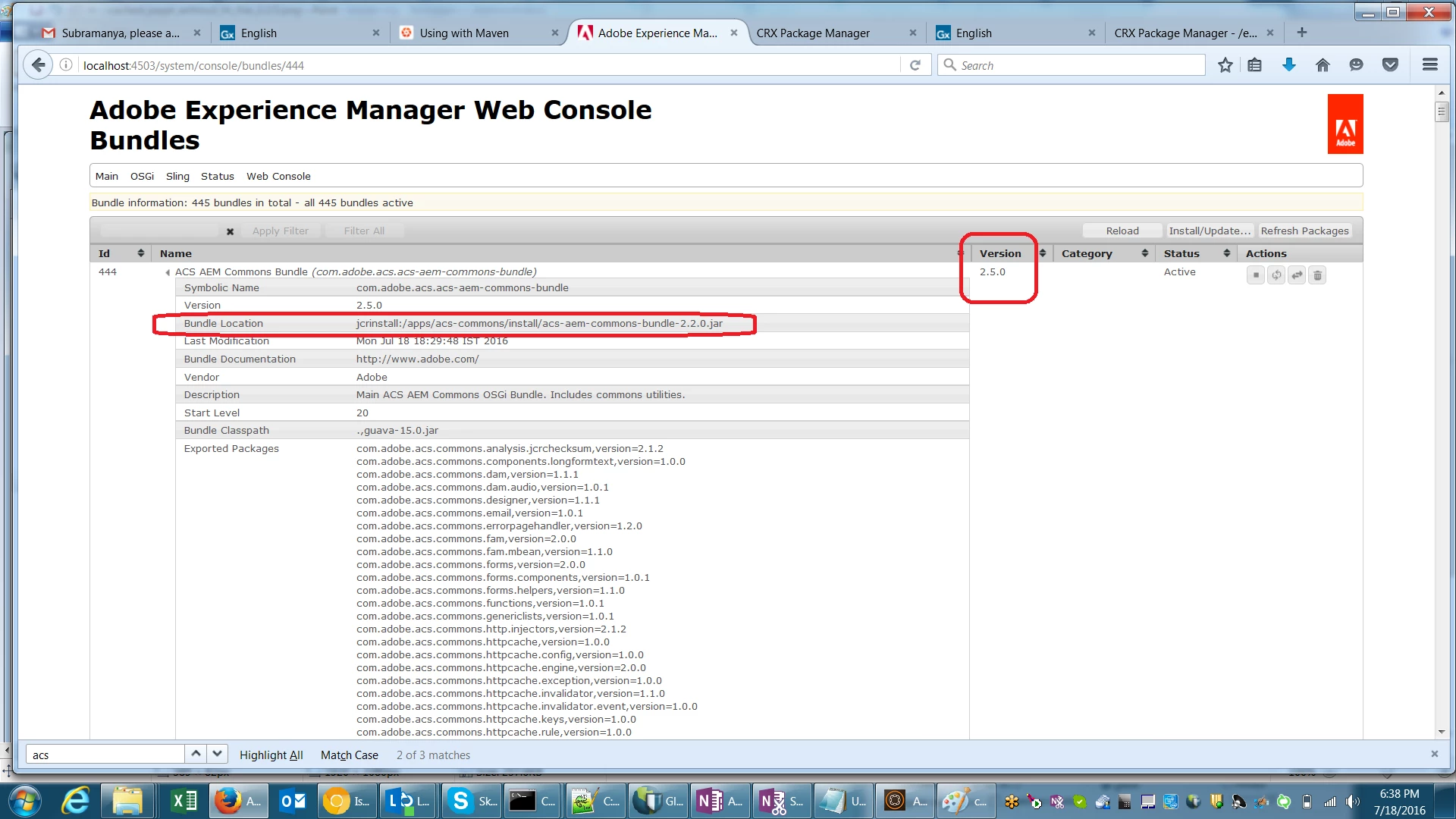Open Excel from the taskbar
This screenshot has height=819, width=1456.
[184, 801]
